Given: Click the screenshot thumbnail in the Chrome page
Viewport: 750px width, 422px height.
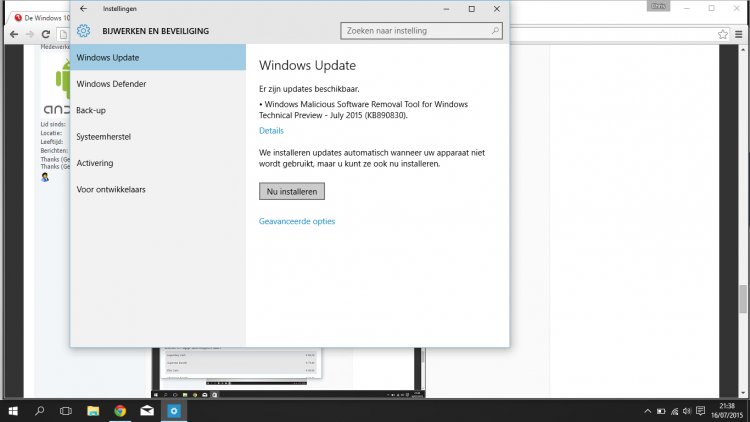Looking at the screenshot, I should coord(288,373).
